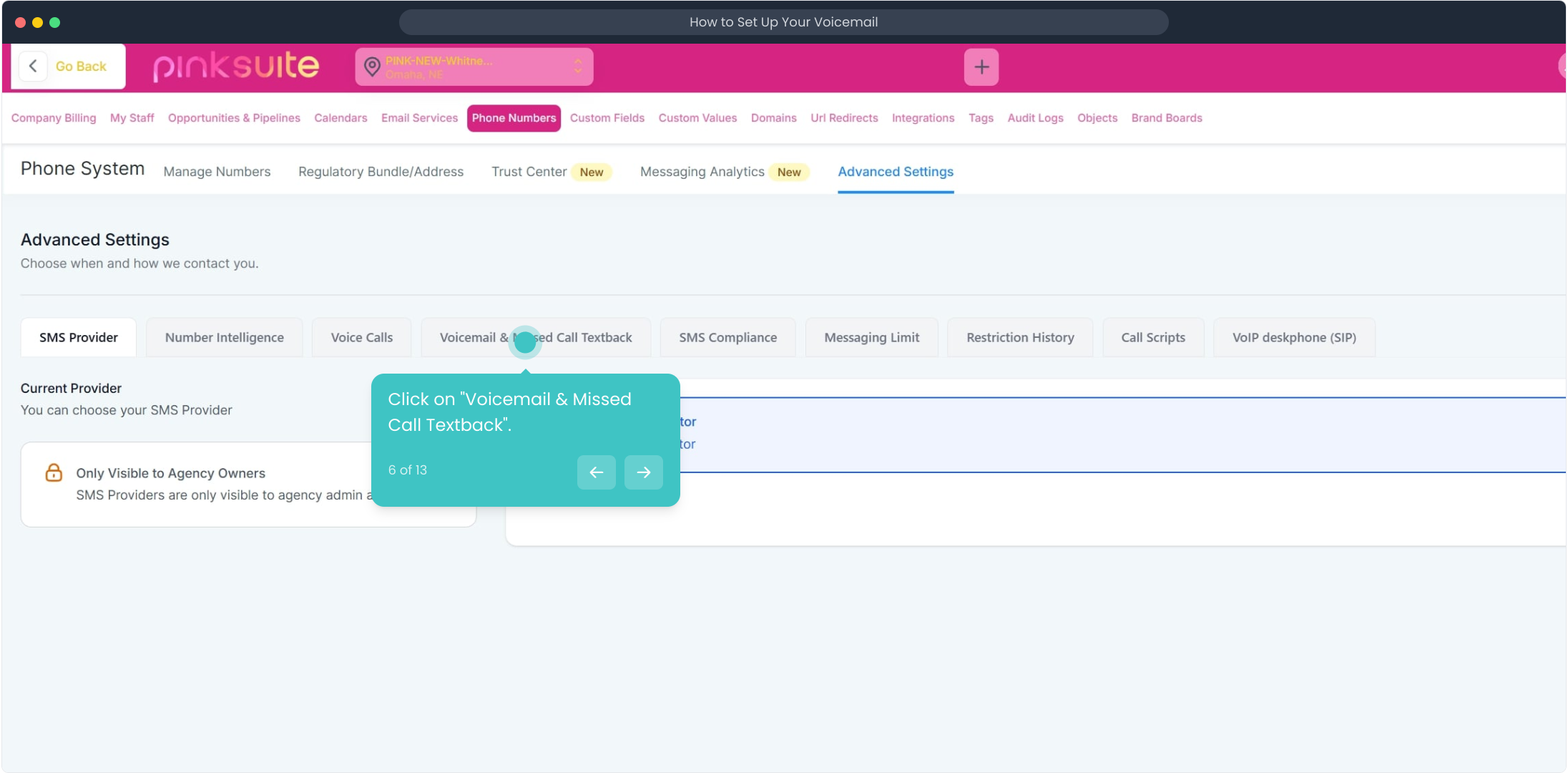Open Custom Fields settings
Viewport: 1568px width, 773px height.
point(607,118)
